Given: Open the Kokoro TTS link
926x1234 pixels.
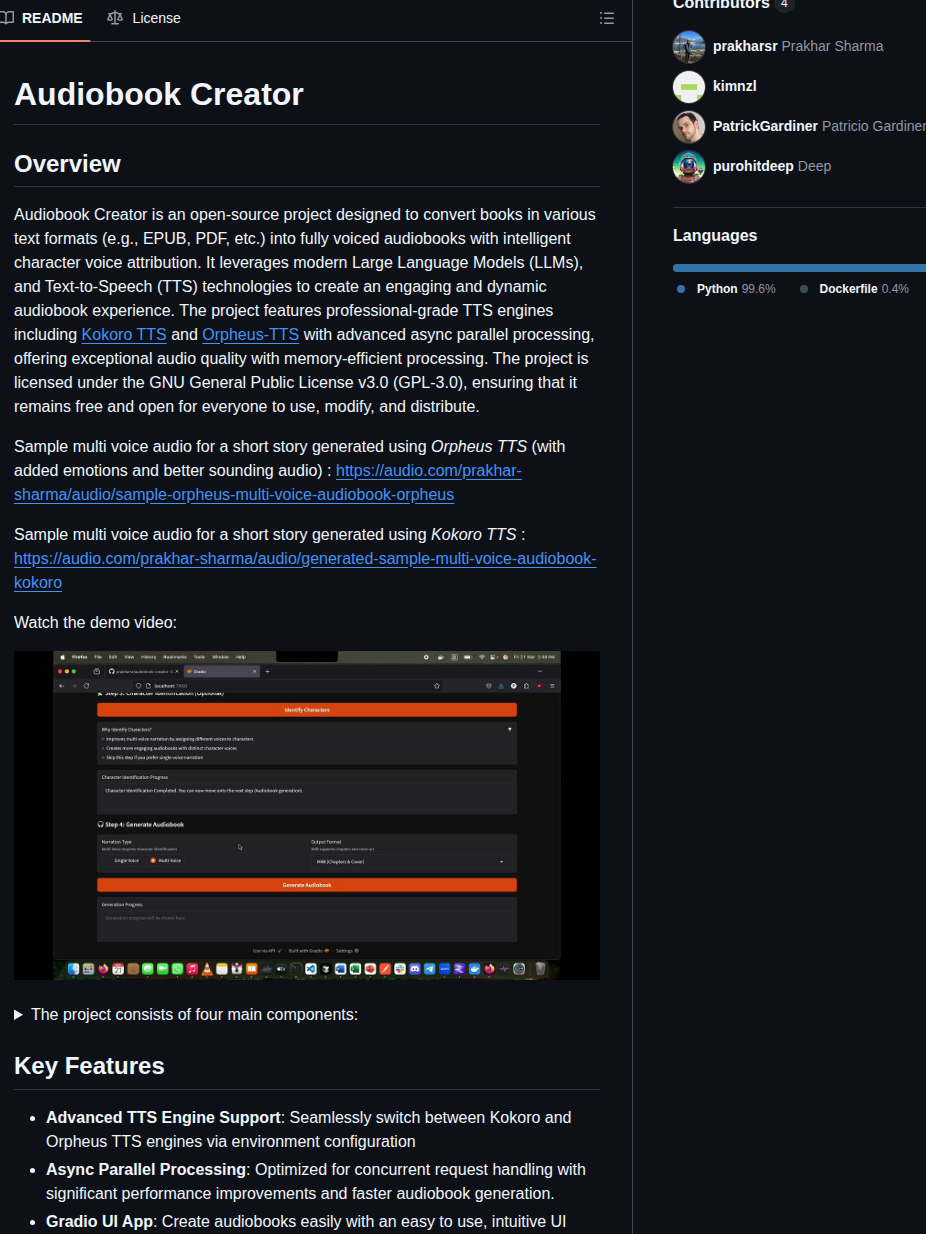Looking at the screenshot, I should coord(124,334).
